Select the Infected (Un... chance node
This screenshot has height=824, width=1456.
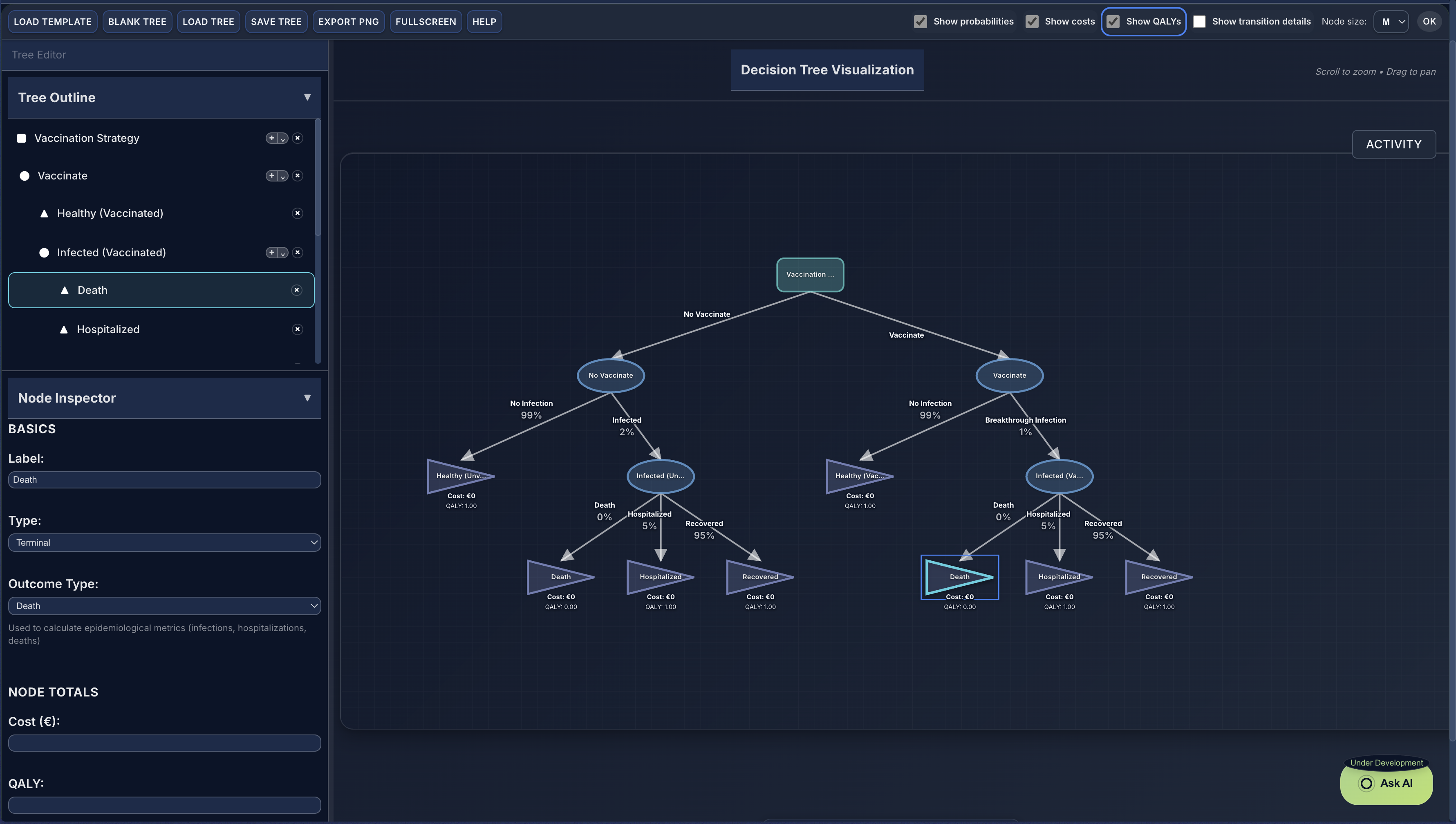click(x=661, y=476)
